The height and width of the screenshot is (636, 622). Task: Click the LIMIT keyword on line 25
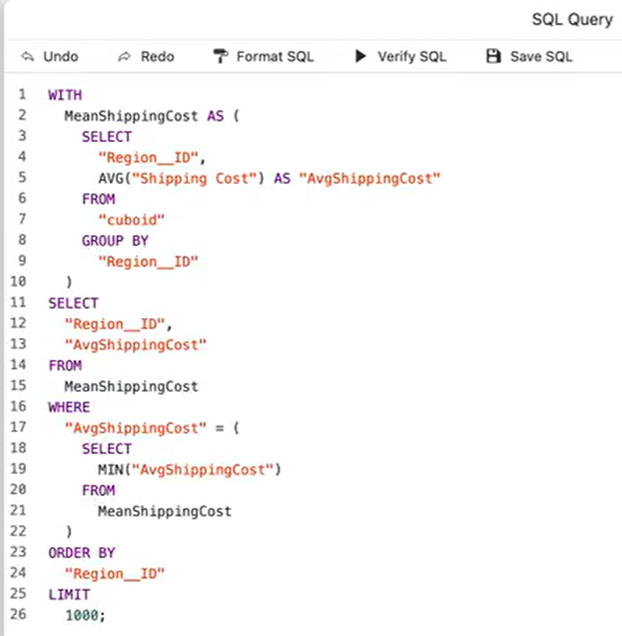tap(69, 595)
